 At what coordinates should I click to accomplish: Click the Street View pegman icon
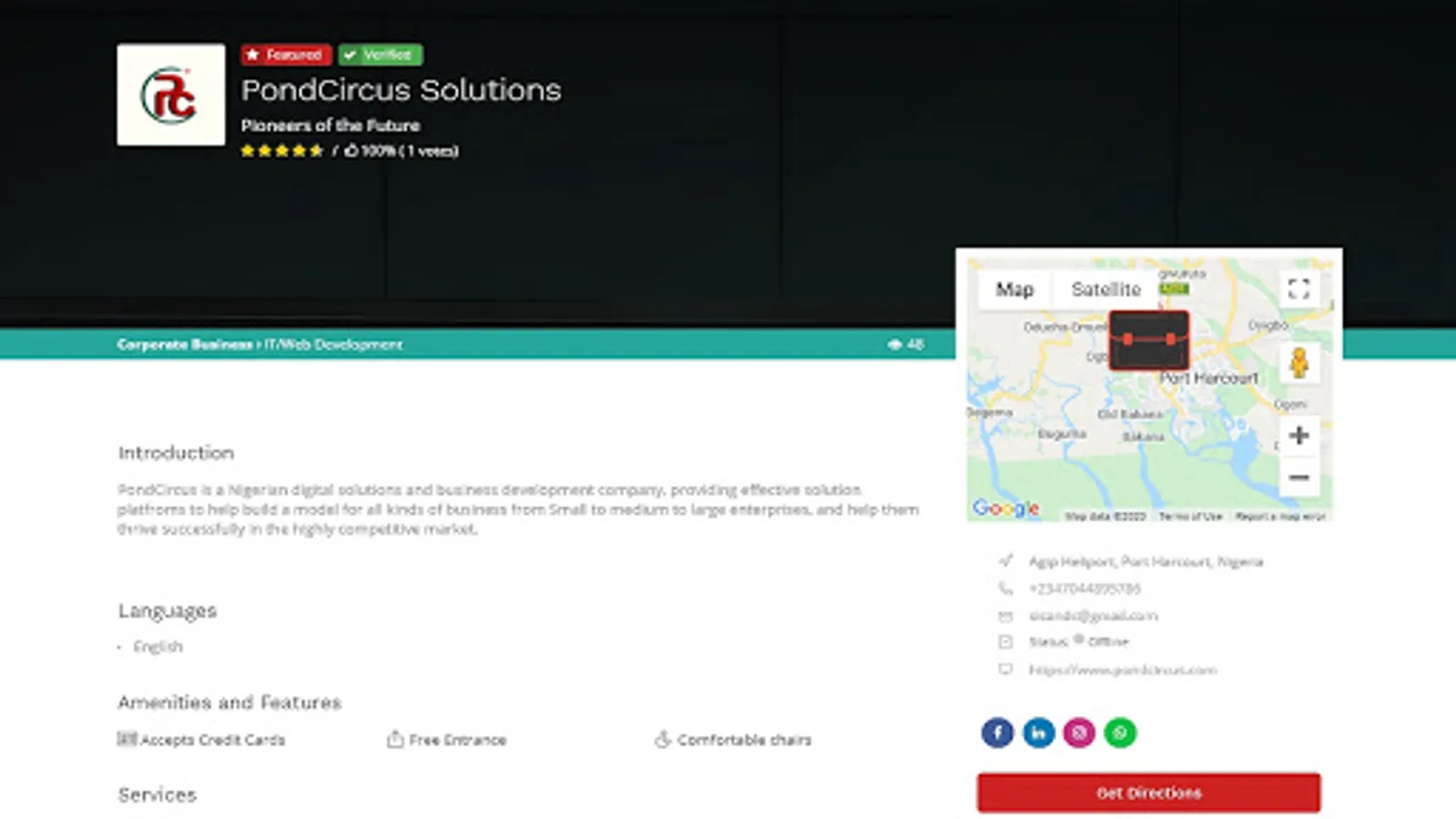[1299, 363]
